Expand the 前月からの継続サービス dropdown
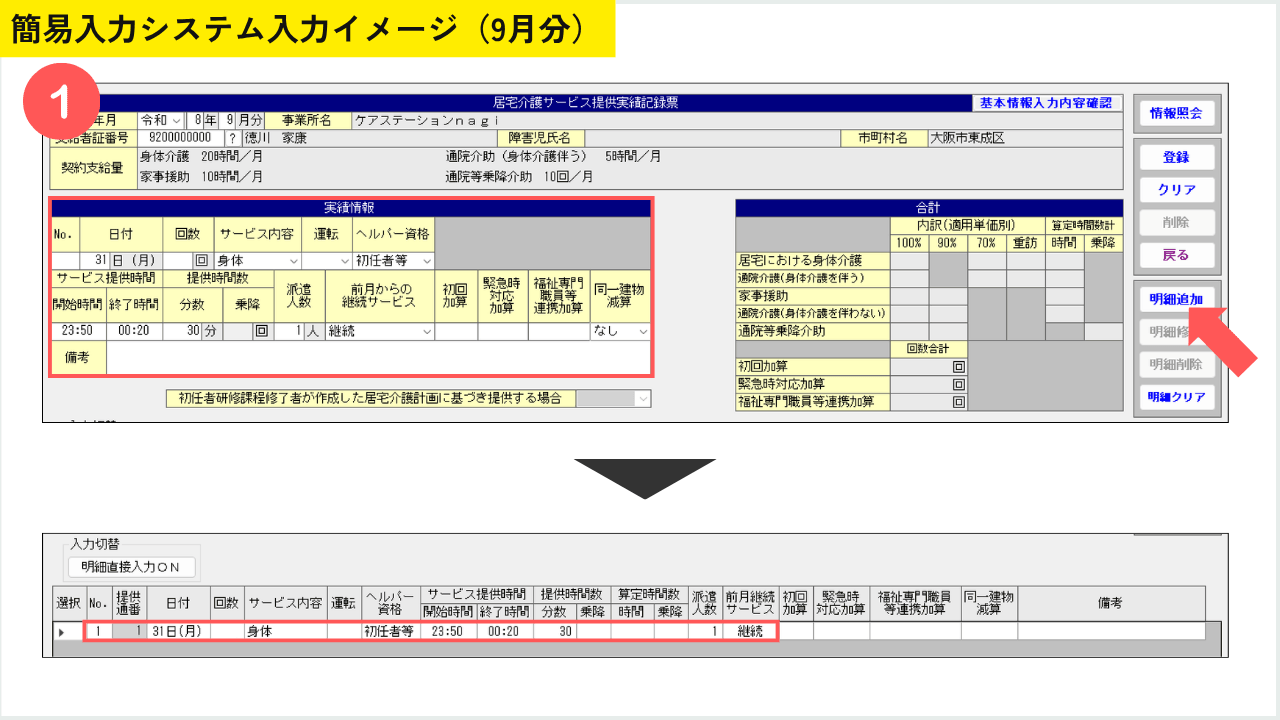 point(380,331)
